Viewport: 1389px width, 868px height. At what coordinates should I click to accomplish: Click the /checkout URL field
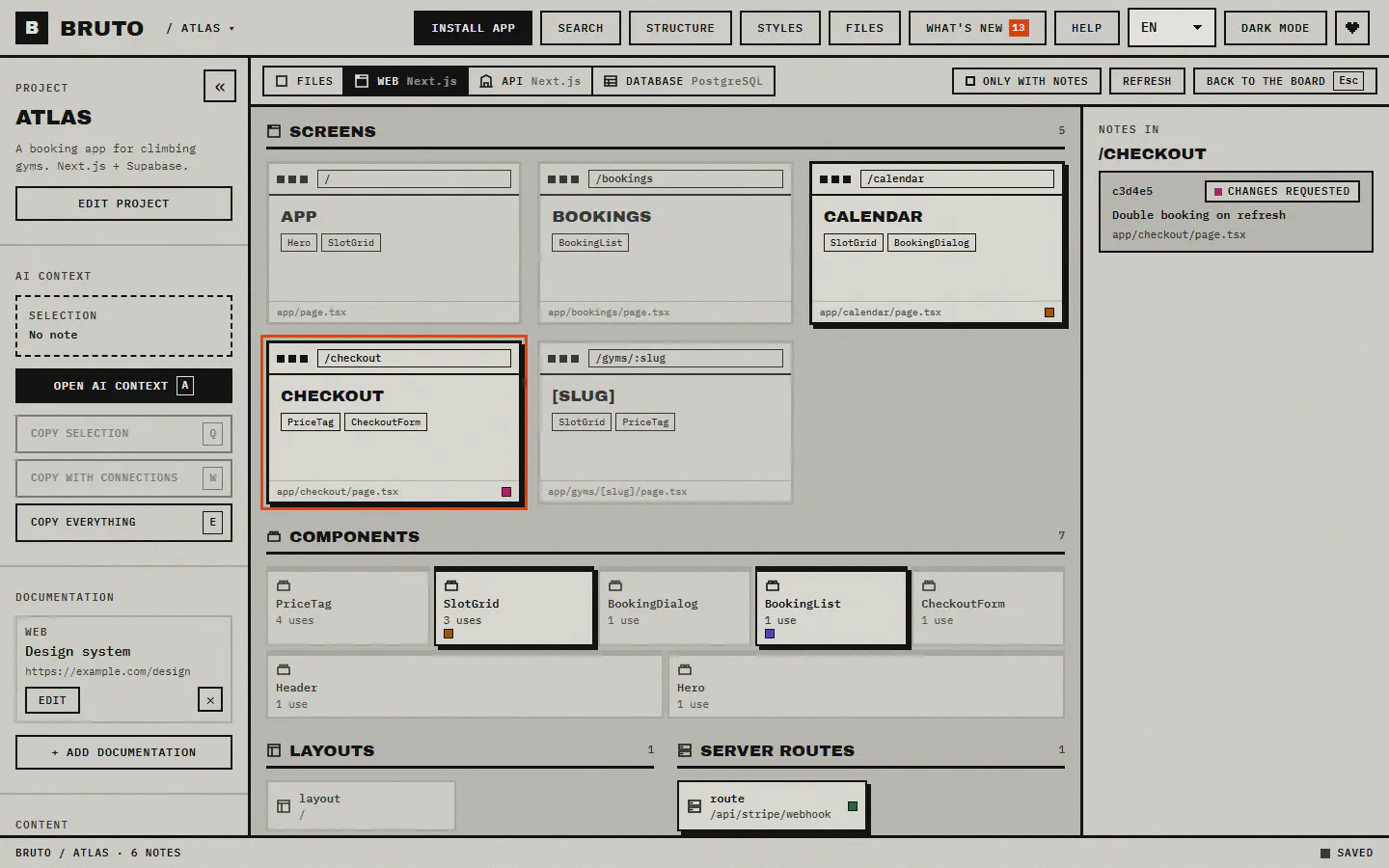[x=414, y=358]
